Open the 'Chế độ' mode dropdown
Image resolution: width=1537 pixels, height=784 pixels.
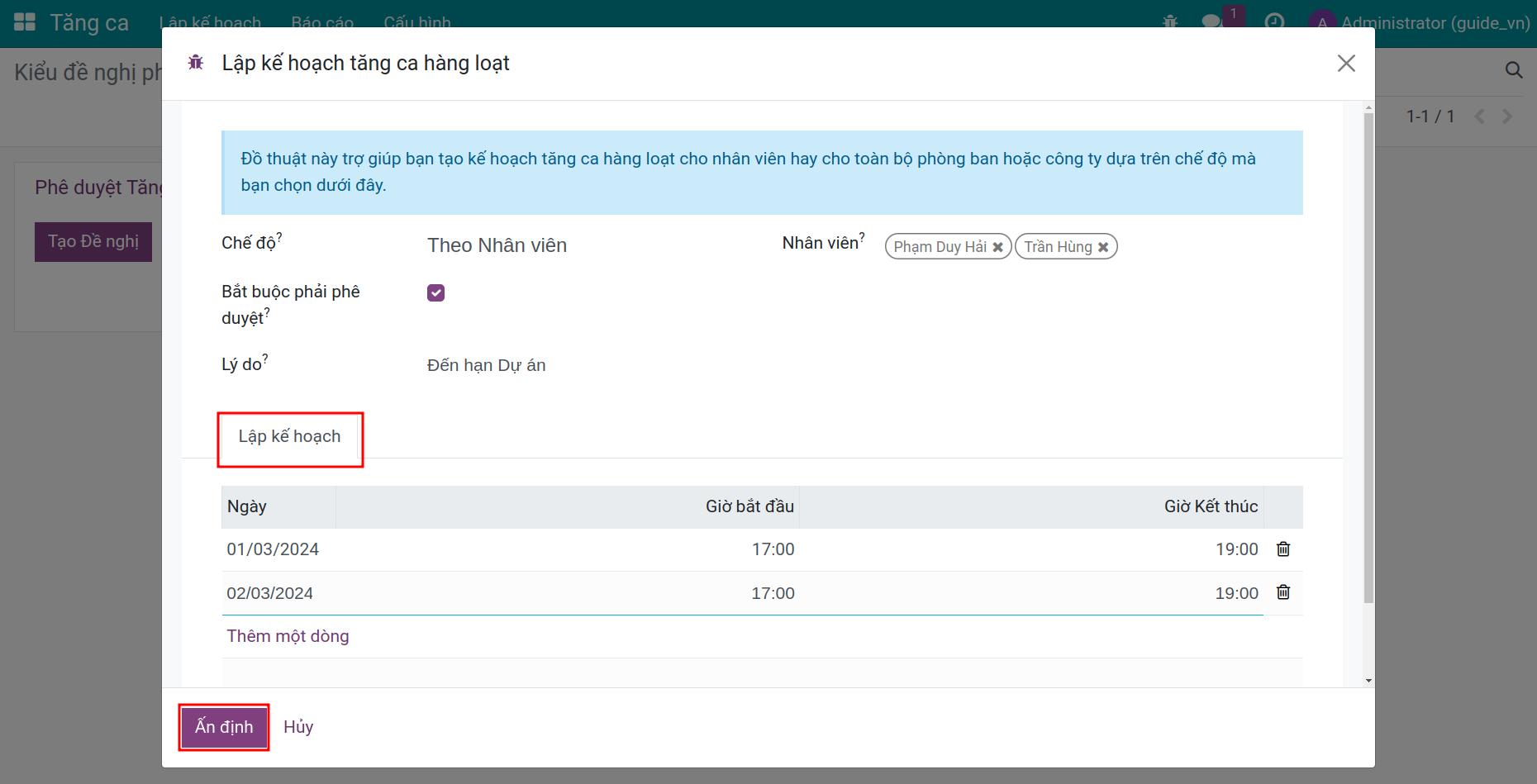[578, 245]
